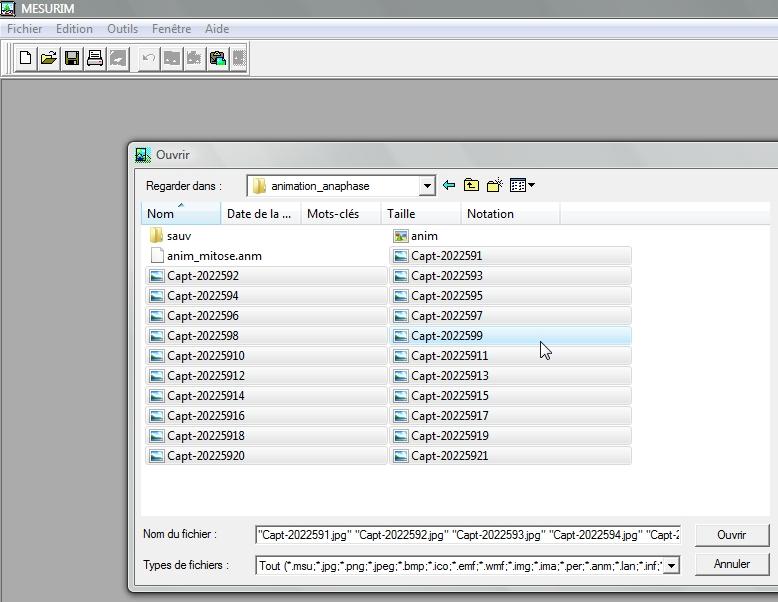Open the Fichier menu

click(25, 29)
